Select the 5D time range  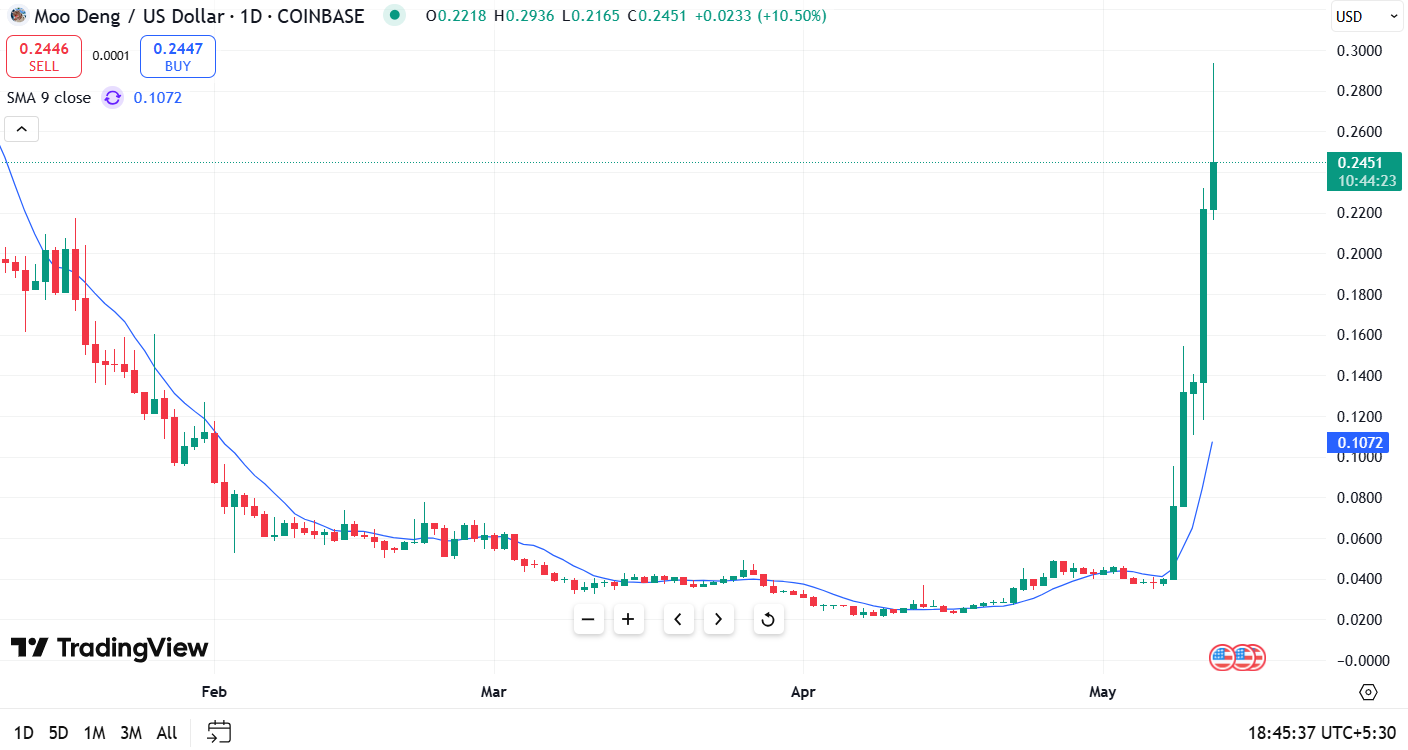tap(59, 733)
